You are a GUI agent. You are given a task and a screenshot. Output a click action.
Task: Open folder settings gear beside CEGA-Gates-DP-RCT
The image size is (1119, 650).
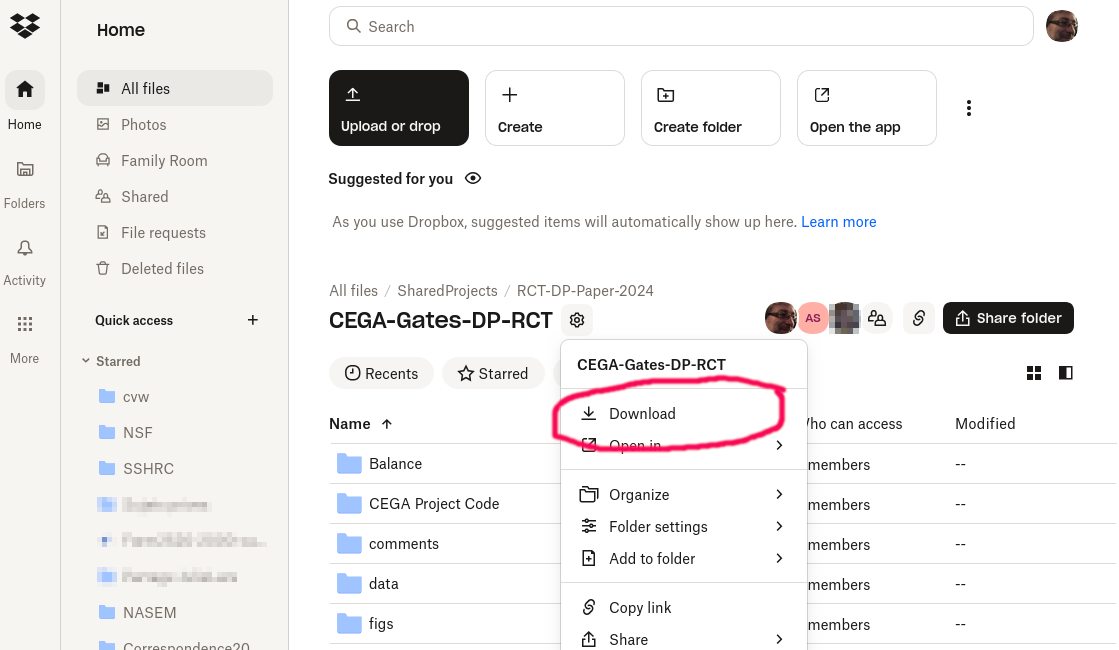[x=576, y=319]
